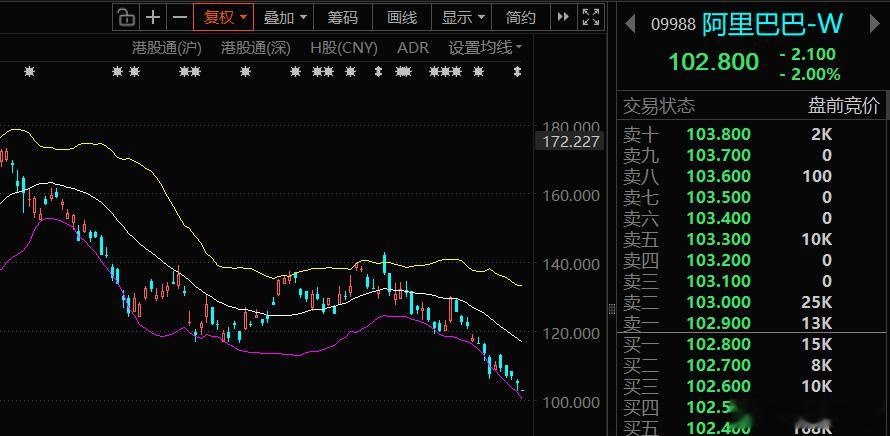Open 设置均线 dropdown
Image resolution: width=890 pixels, height=436 pixels.
[485, 48]
